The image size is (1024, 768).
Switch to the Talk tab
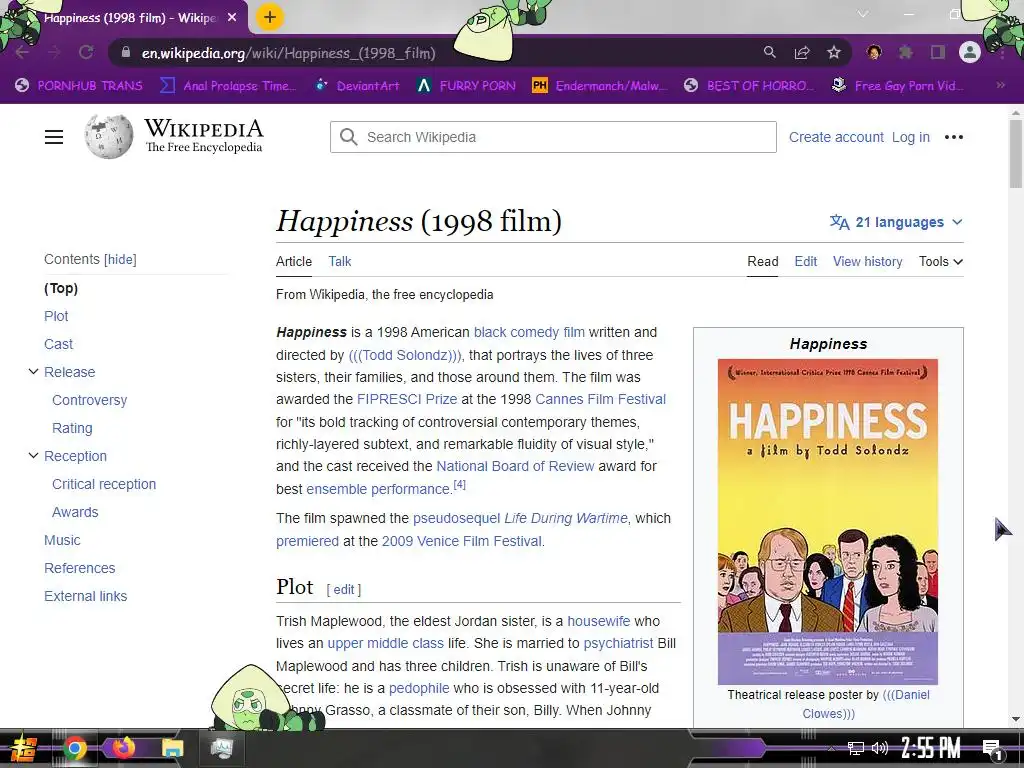(340, 261)
